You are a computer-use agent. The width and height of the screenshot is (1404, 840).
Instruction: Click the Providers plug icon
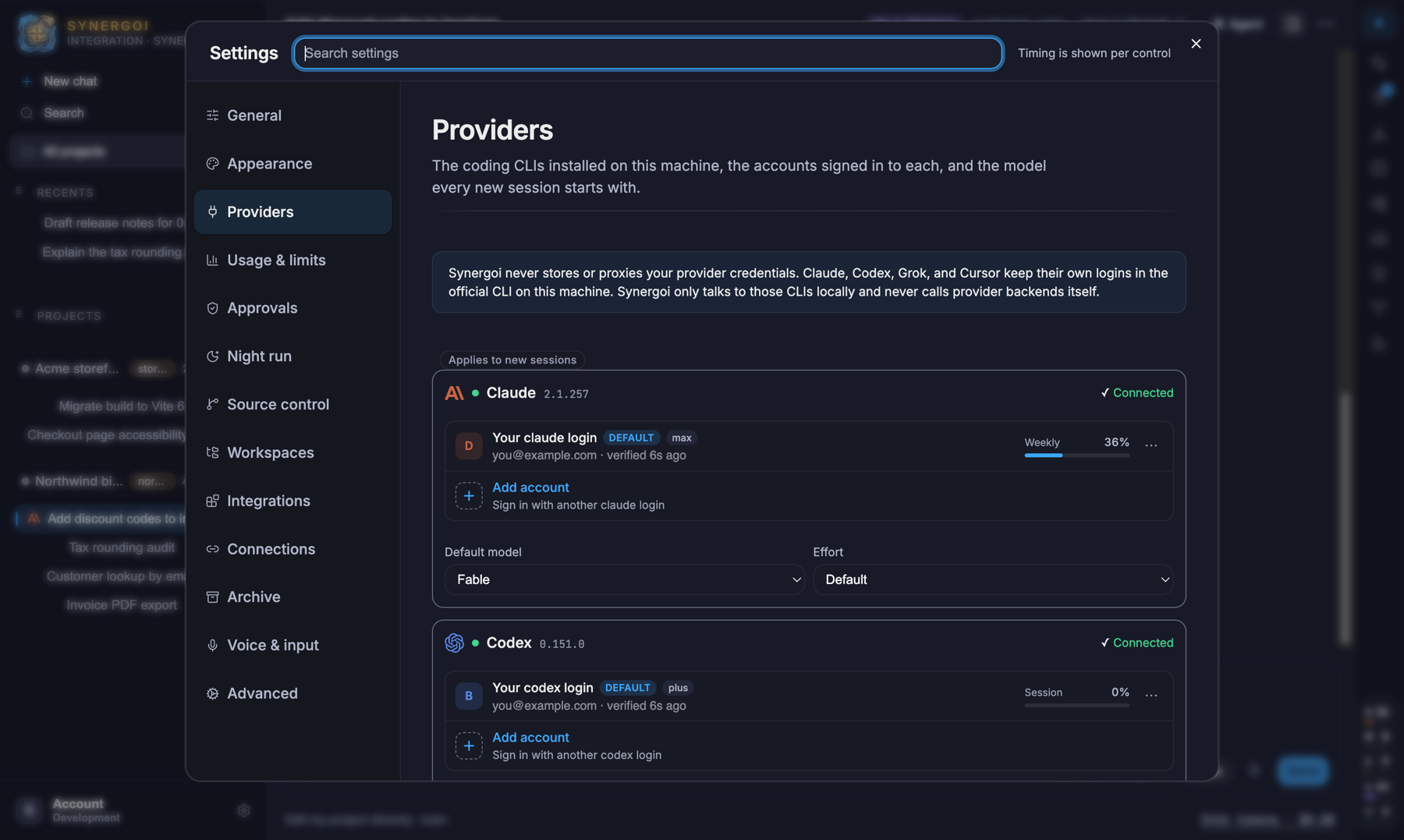click(212, 212)
